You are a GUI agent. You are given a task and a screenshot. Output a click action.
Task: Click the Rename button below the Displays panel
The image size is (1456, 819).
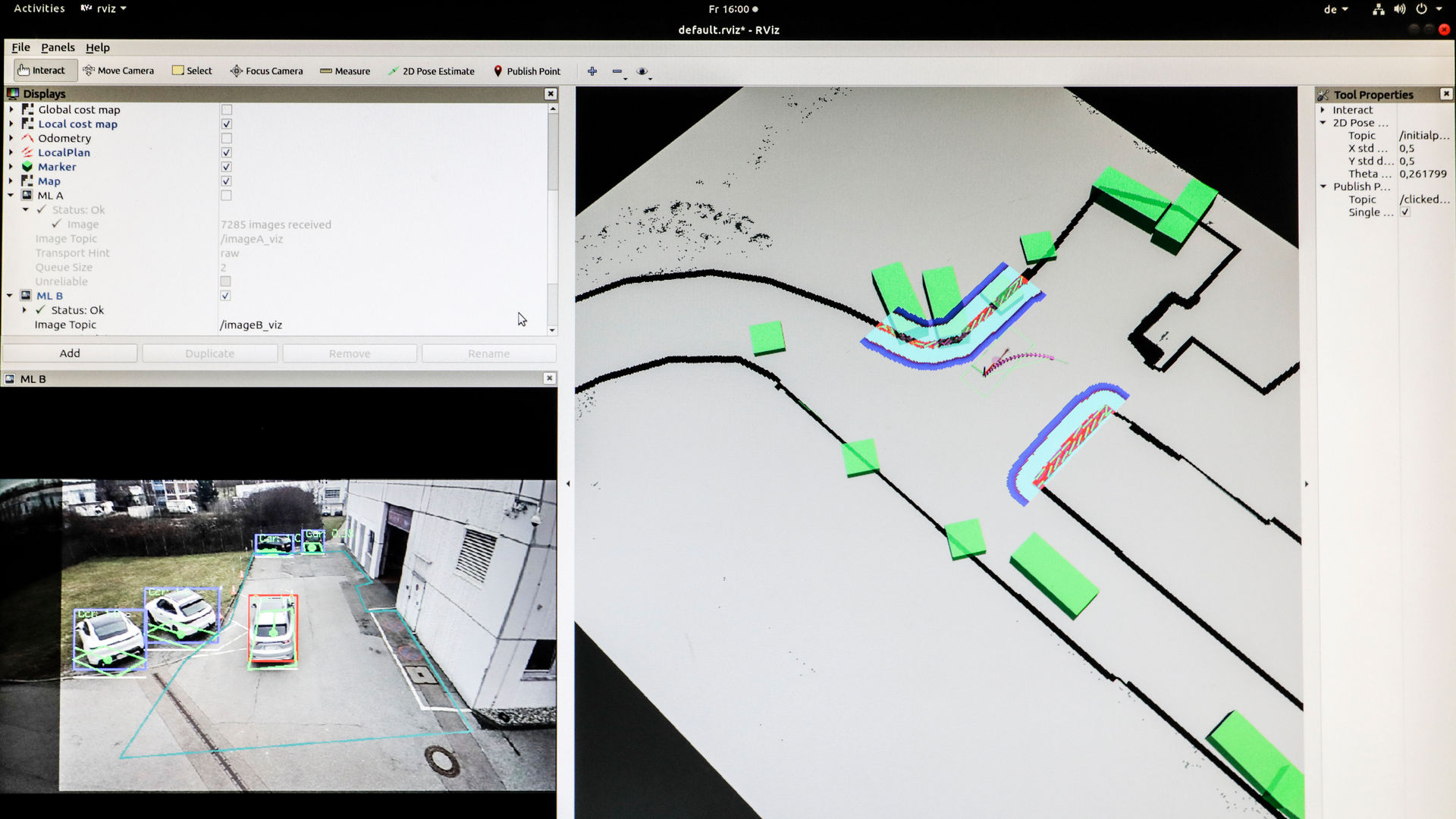(488, 353)
